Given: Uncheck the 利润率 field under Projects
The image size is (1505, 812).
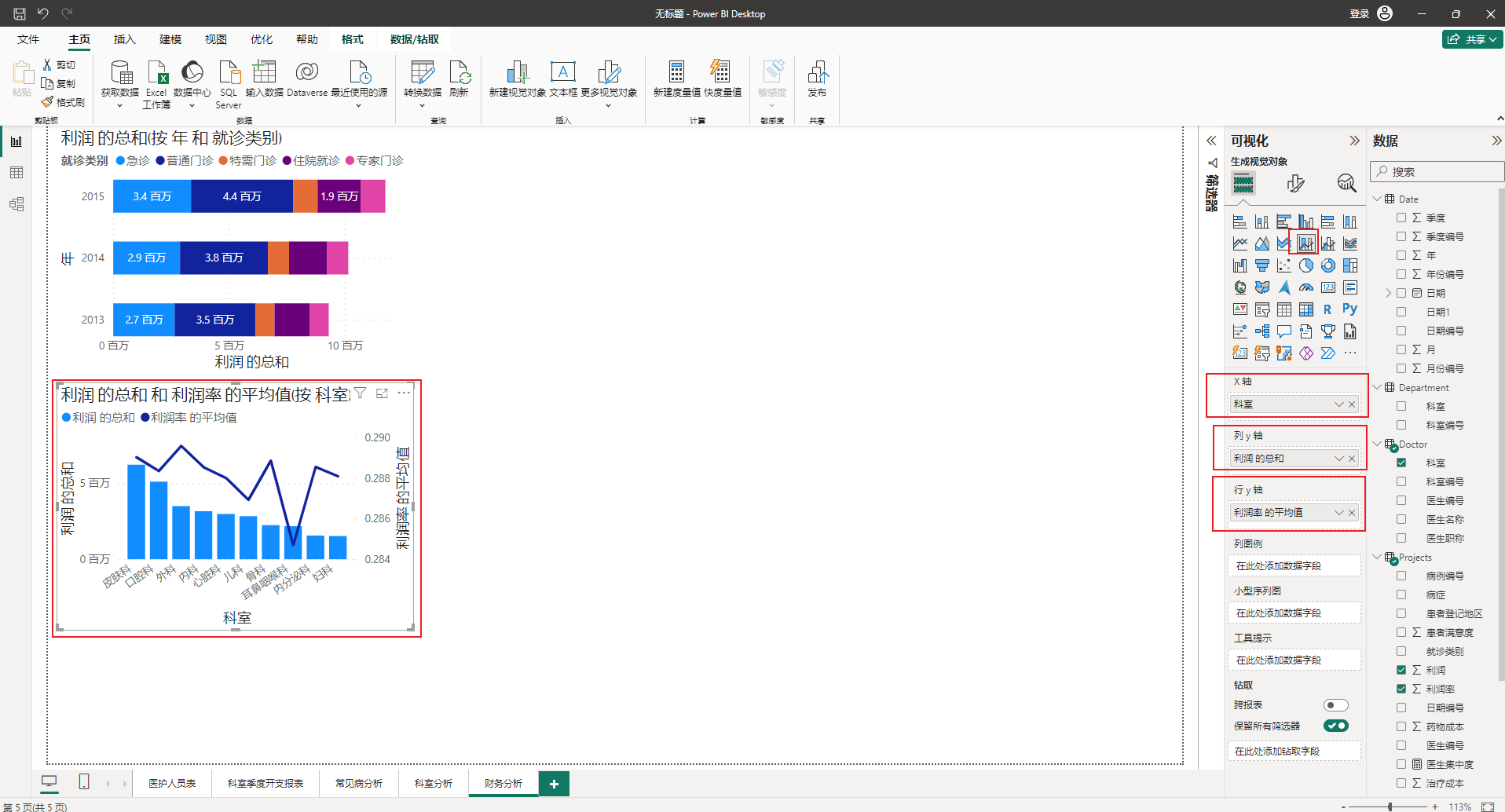Looking at the screenshot, I should 1401,689.
